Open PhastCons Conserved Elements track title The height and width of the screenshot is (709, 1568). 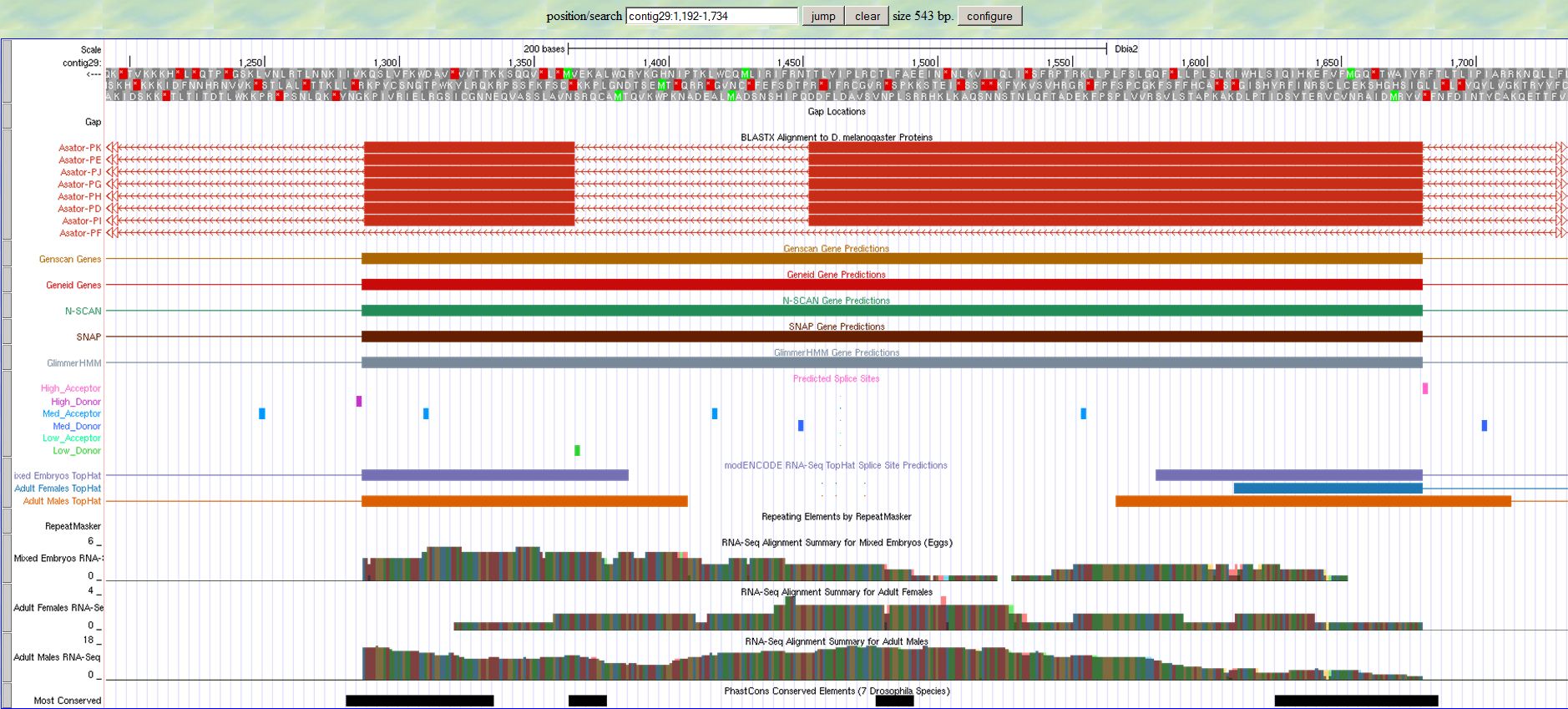click(x=837, y=691)
